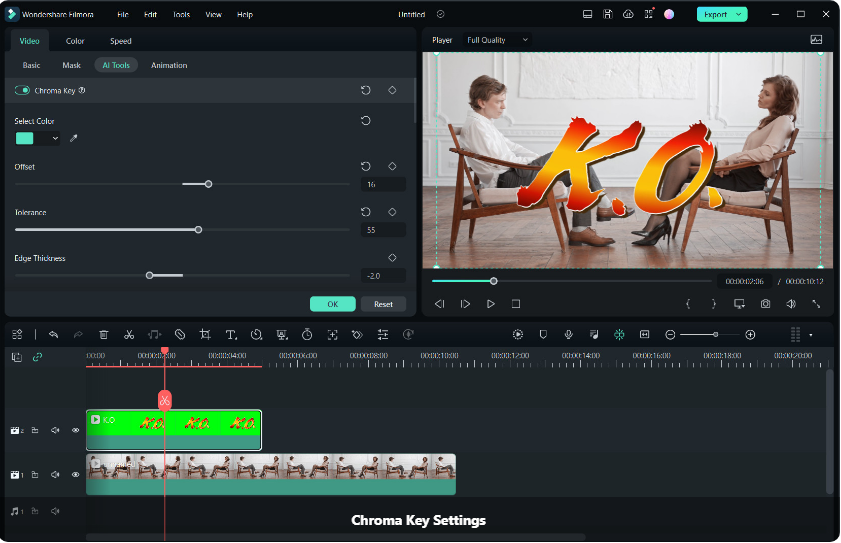Image resolution: width=841 pixels, height=543 pixels.
Task: Confirm settings with OK button
Action: pos(333,304)
